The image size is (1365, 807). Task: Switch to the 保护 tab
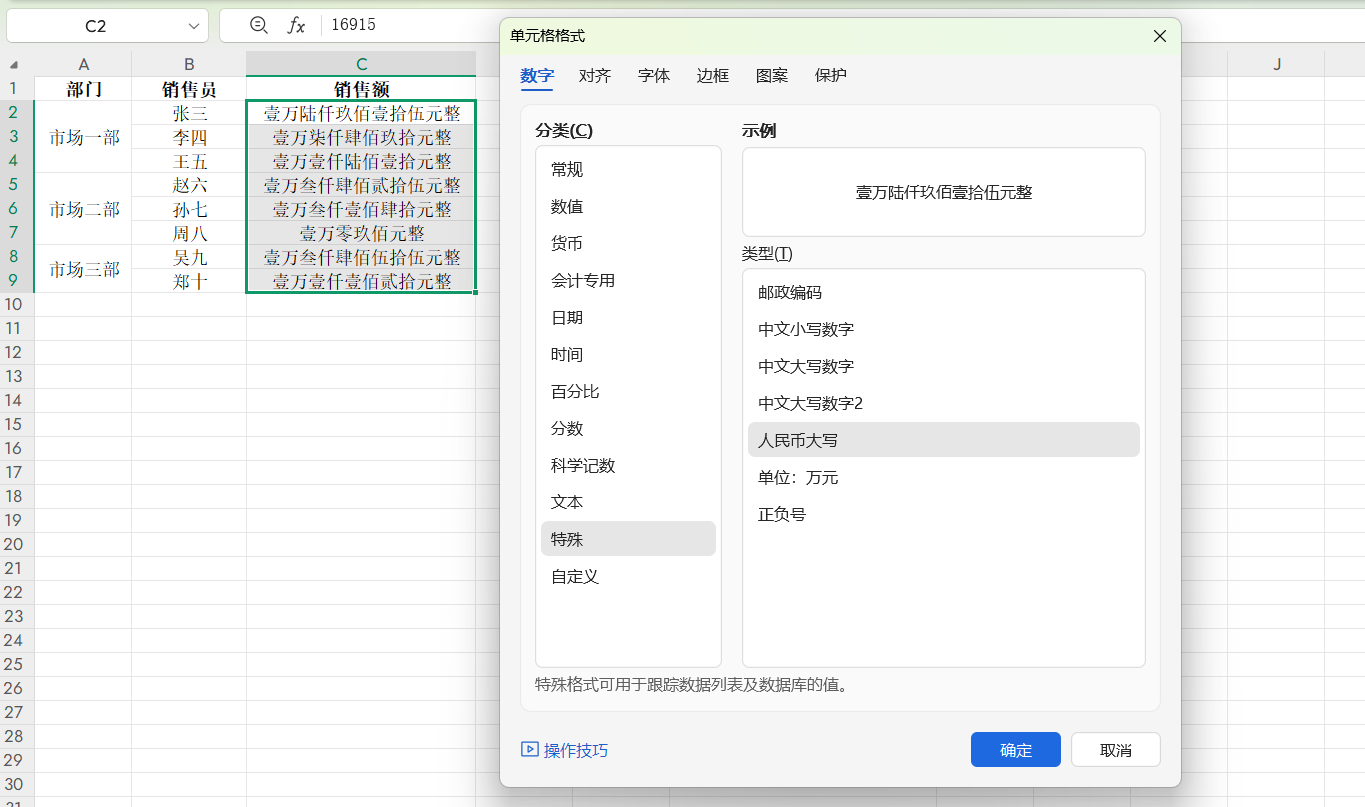click(830, 75)
